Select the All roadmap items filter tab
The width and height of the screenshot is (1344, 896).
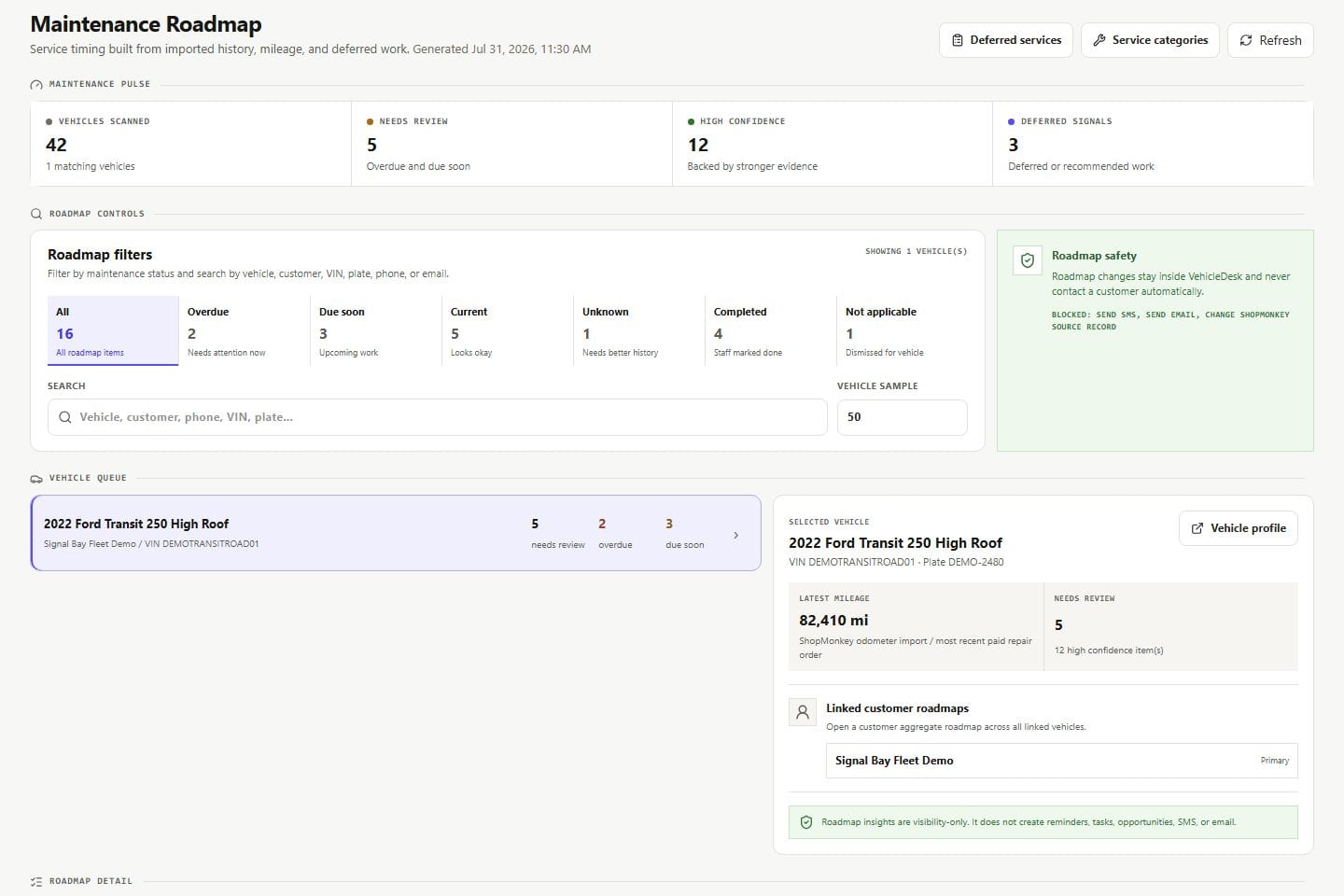click(113, 331)
